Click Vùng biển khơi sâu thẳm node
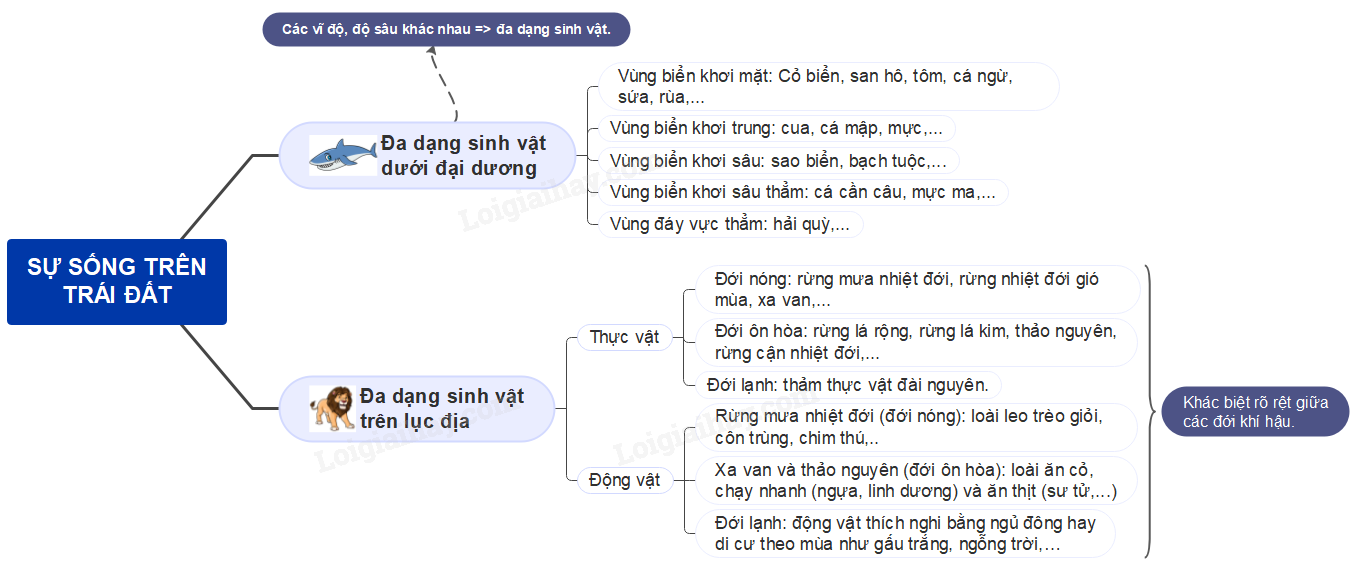The image size is (1358, 574). tap(802, 192)
